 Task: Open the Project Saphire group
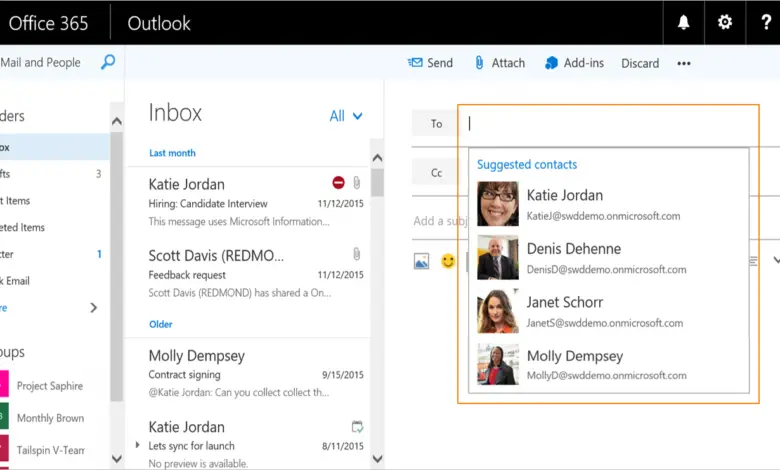pos(50,386)
